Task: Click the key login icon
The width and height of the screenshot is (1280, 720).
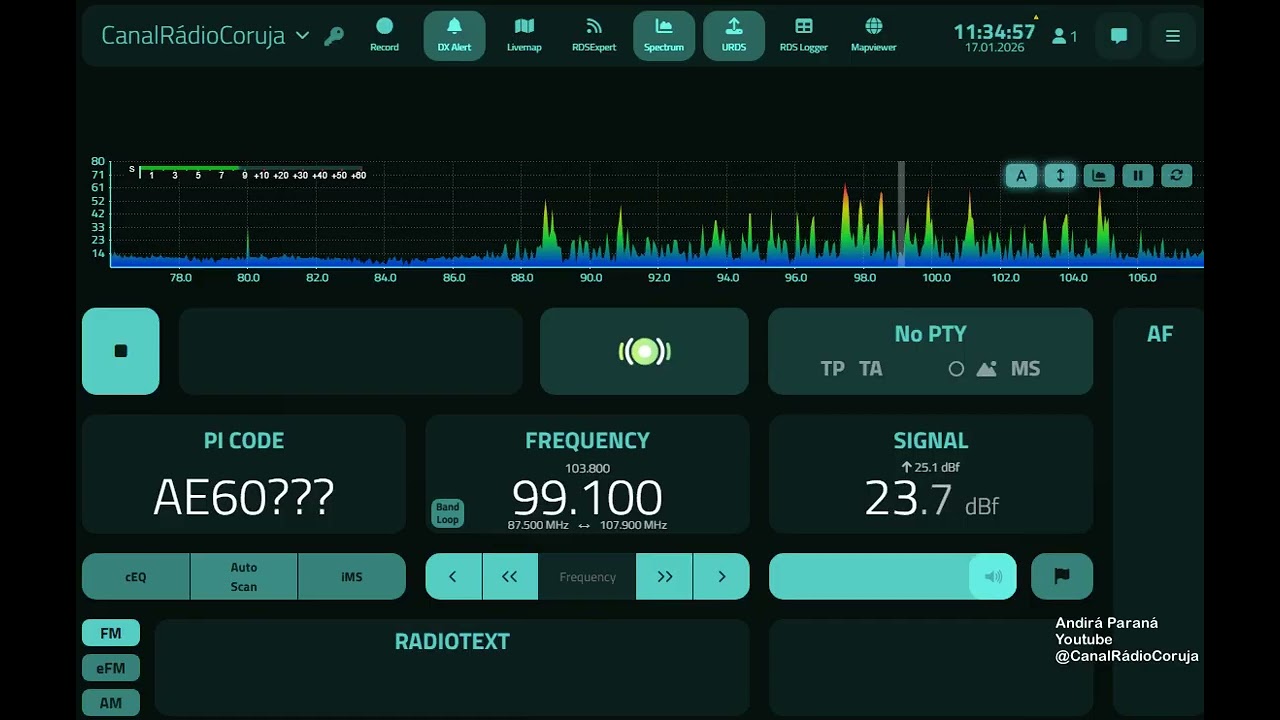Action: tap(334, 36)
